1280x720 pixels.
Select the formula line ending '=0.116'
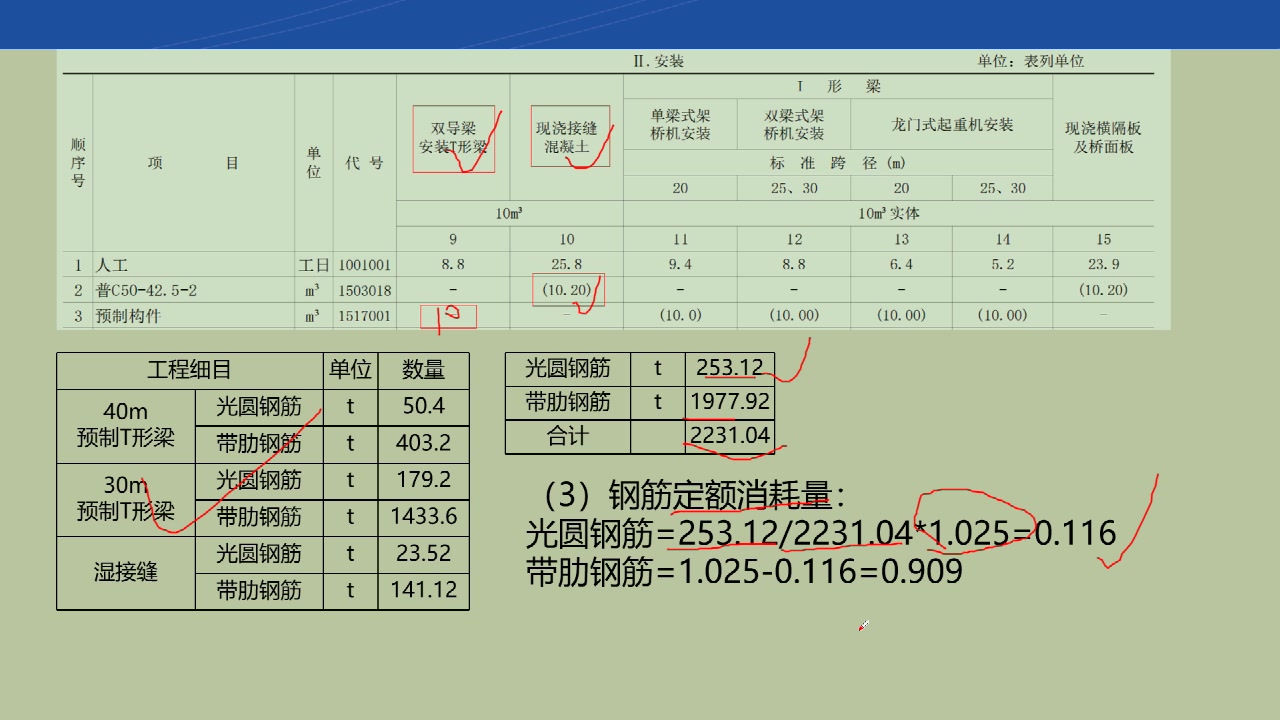pos(821,533)
